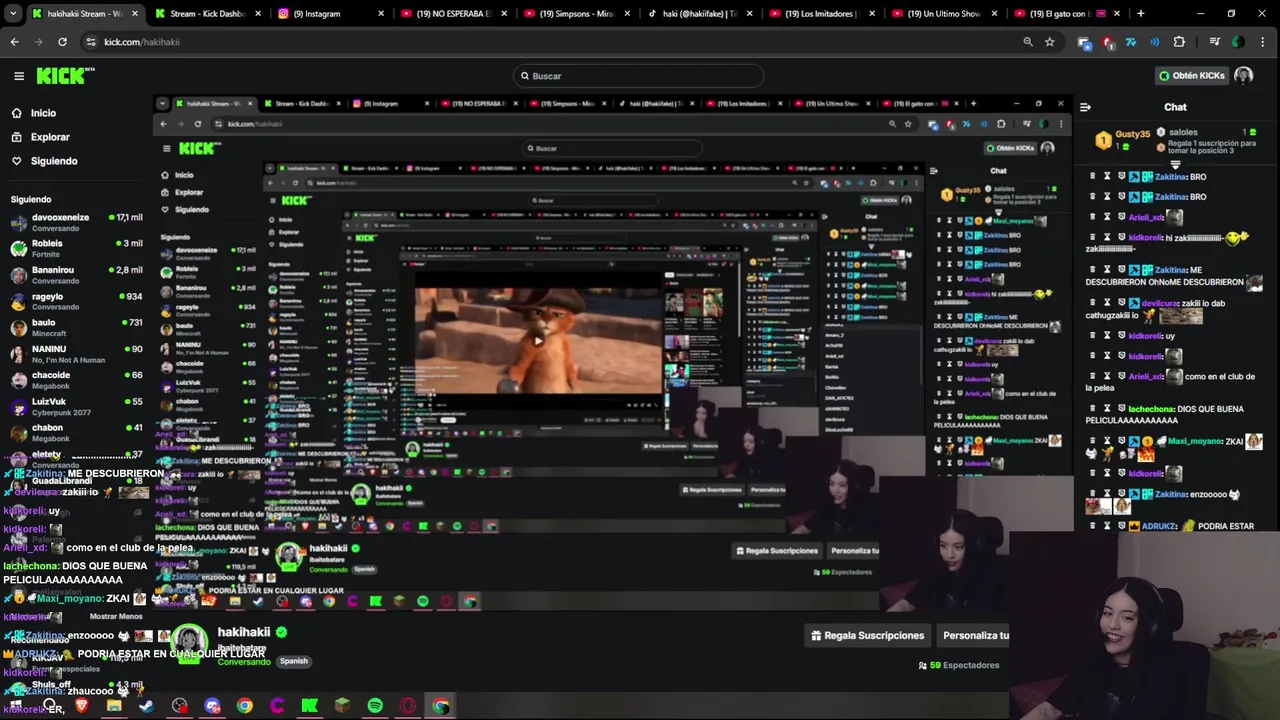Open File Explorer from taskbar
Image resolution: width=1280 pixels, height=720 pixels.
coord(114,706)
